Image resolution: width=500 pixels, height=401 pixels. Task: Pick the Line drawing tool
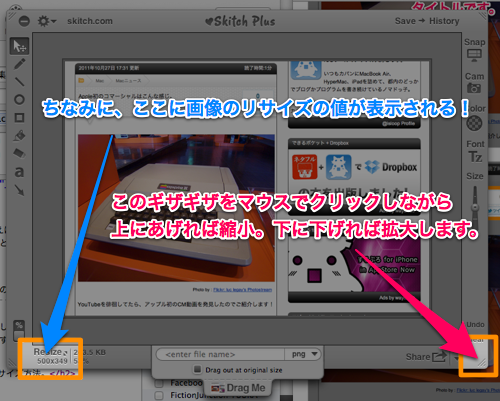click(19, 81)
